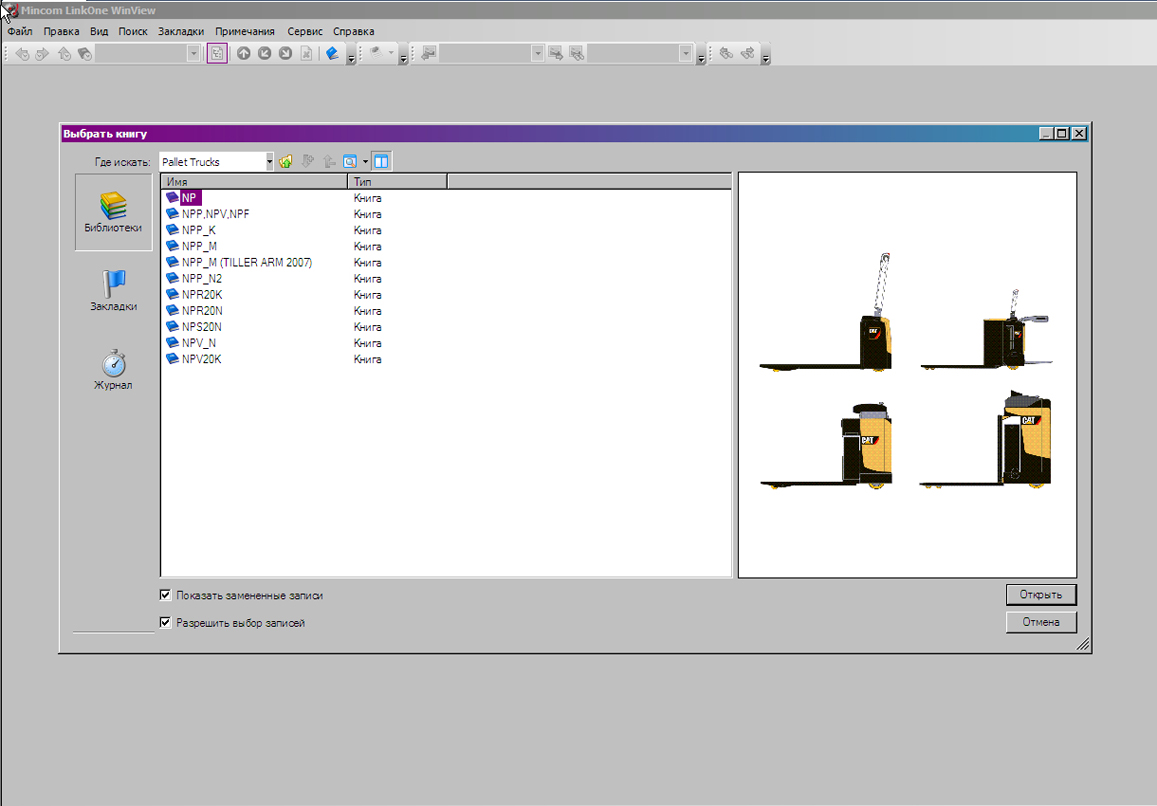Viewport: 1157px width, 806px height.
Task: Open the Закладки menu in menu bar
Action: (x=181, y=31)
